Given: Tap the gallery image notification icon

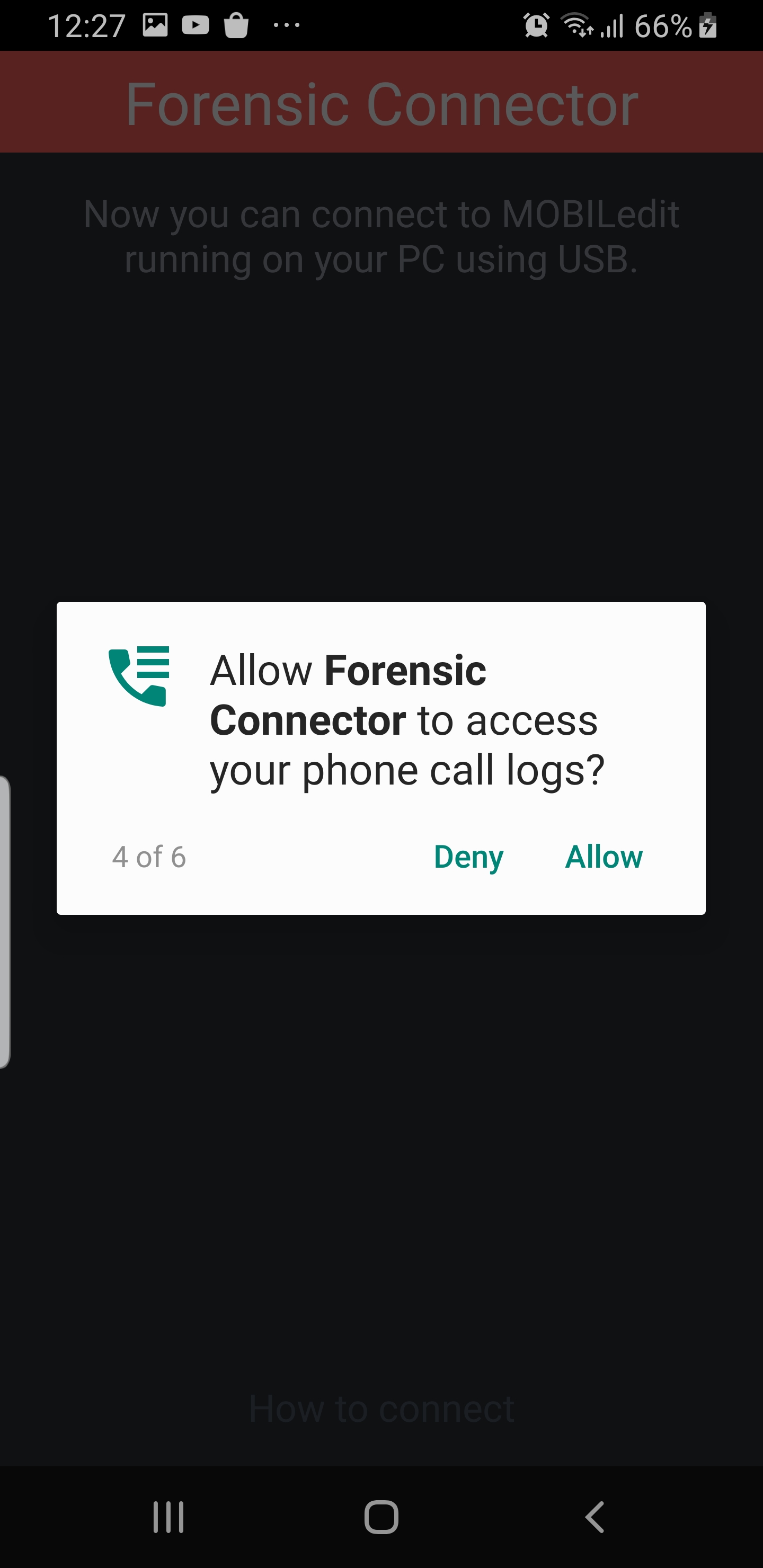Looking at the screenshot, I should 155,25.
